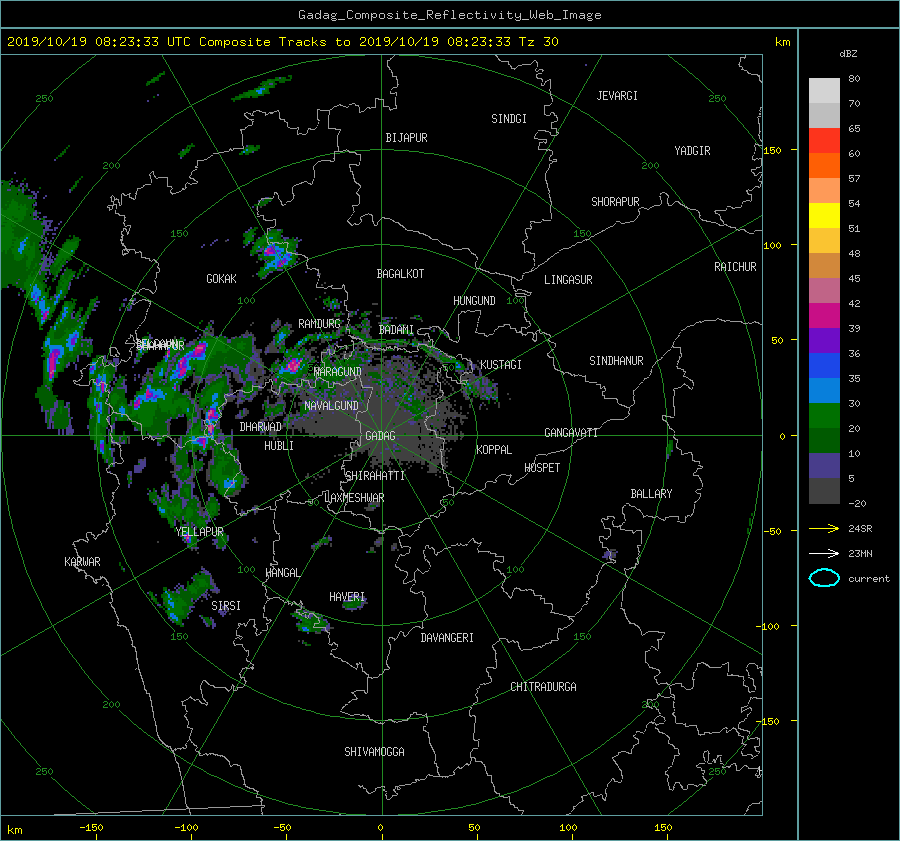The image size is (900, 841).
Task: Click the SHIRAHATTI city label
Action: coord(375,476)
